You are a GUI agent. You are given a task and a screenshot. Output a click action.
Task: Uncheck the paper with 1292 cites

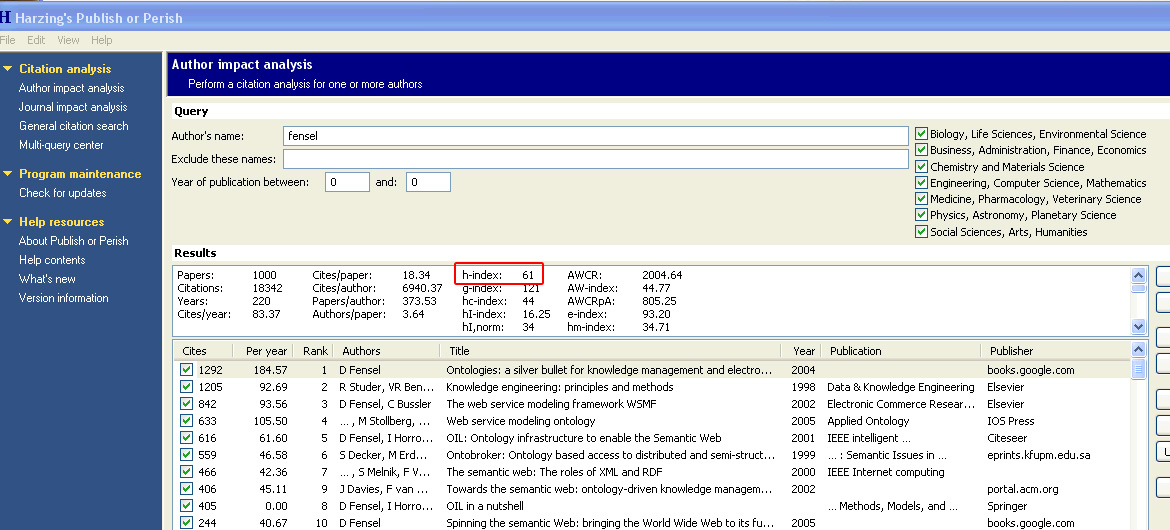[187, 370]
